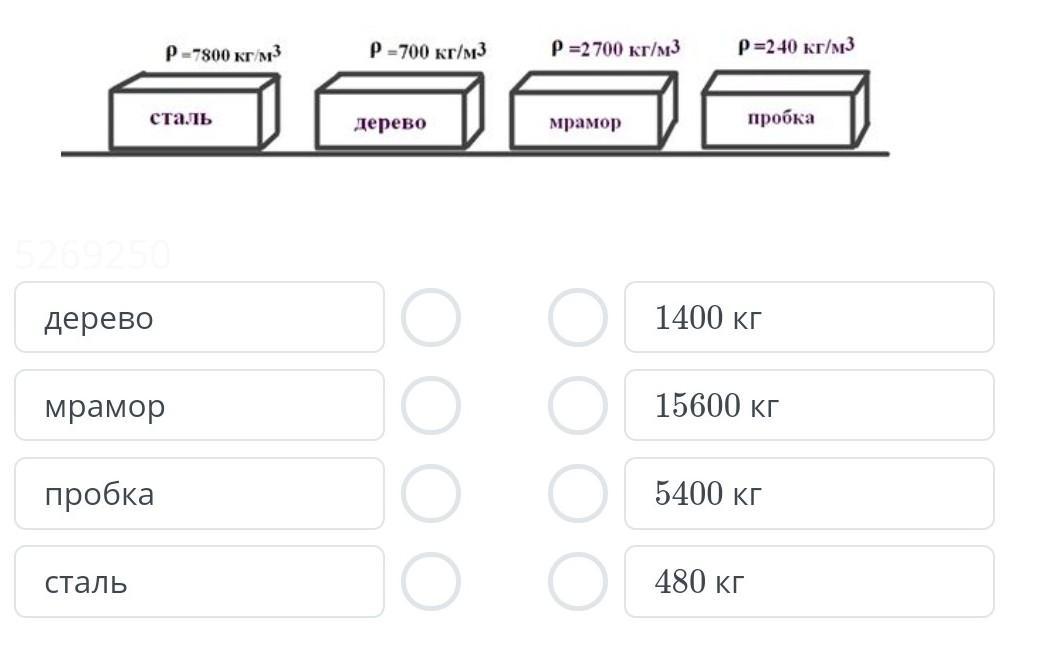Image resolution: width=1044 pixels, height=652 pixels.
Task: Click the сталь answer box
Action: click(200, 581)
